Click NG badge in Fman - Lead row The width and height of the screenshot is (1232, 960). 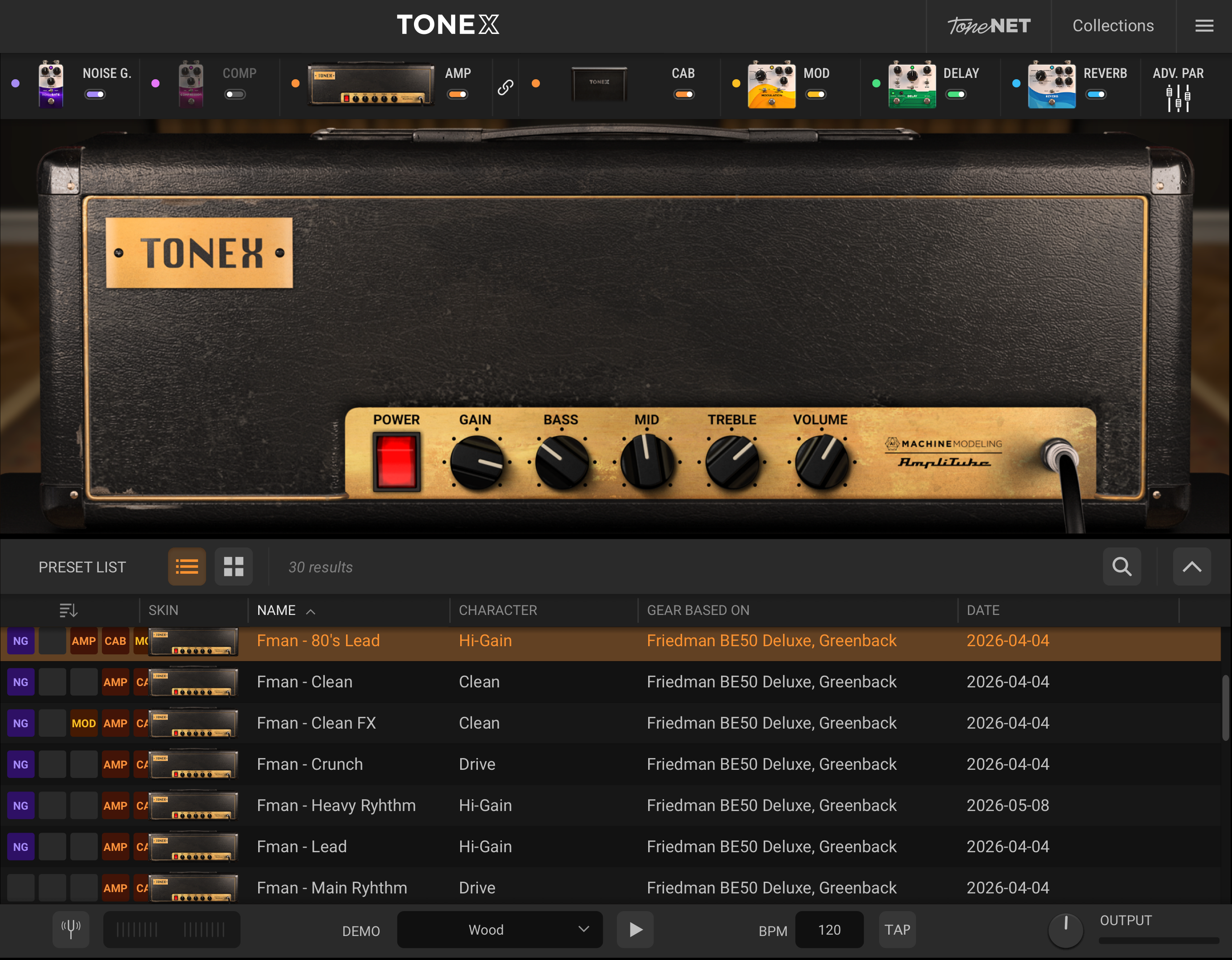click(x=21, y=847)
